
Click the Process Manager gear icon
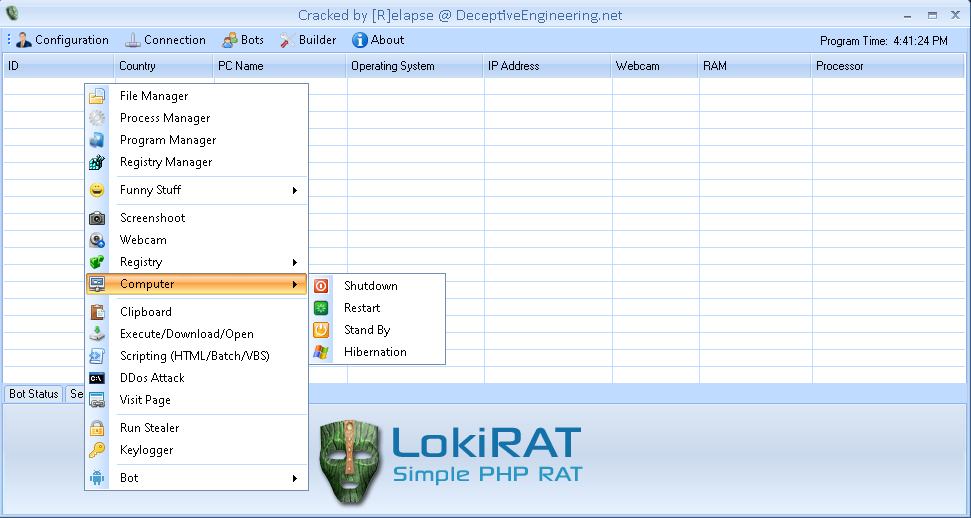click(x=97, y=118)
